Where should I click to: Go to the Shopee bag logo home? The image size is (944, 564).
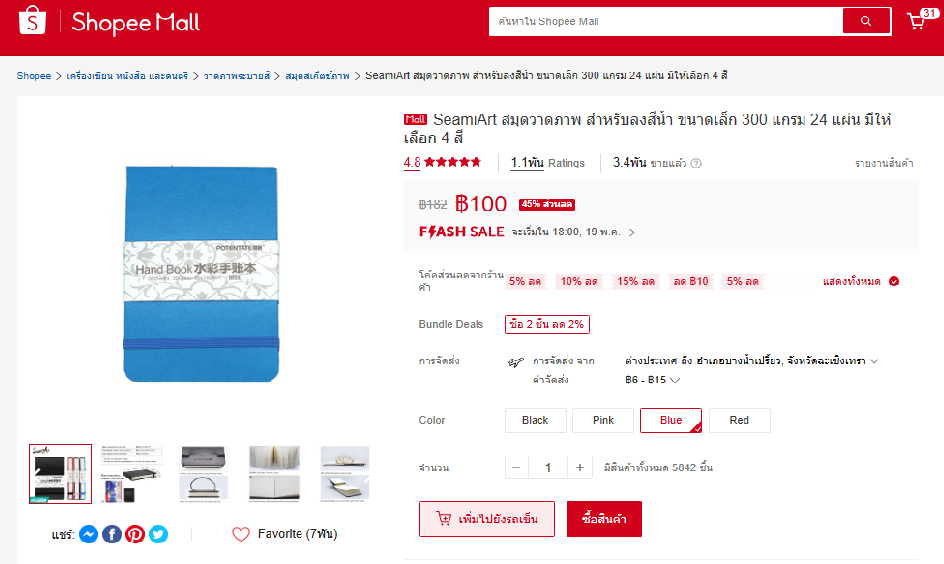(x=32, y=20)
